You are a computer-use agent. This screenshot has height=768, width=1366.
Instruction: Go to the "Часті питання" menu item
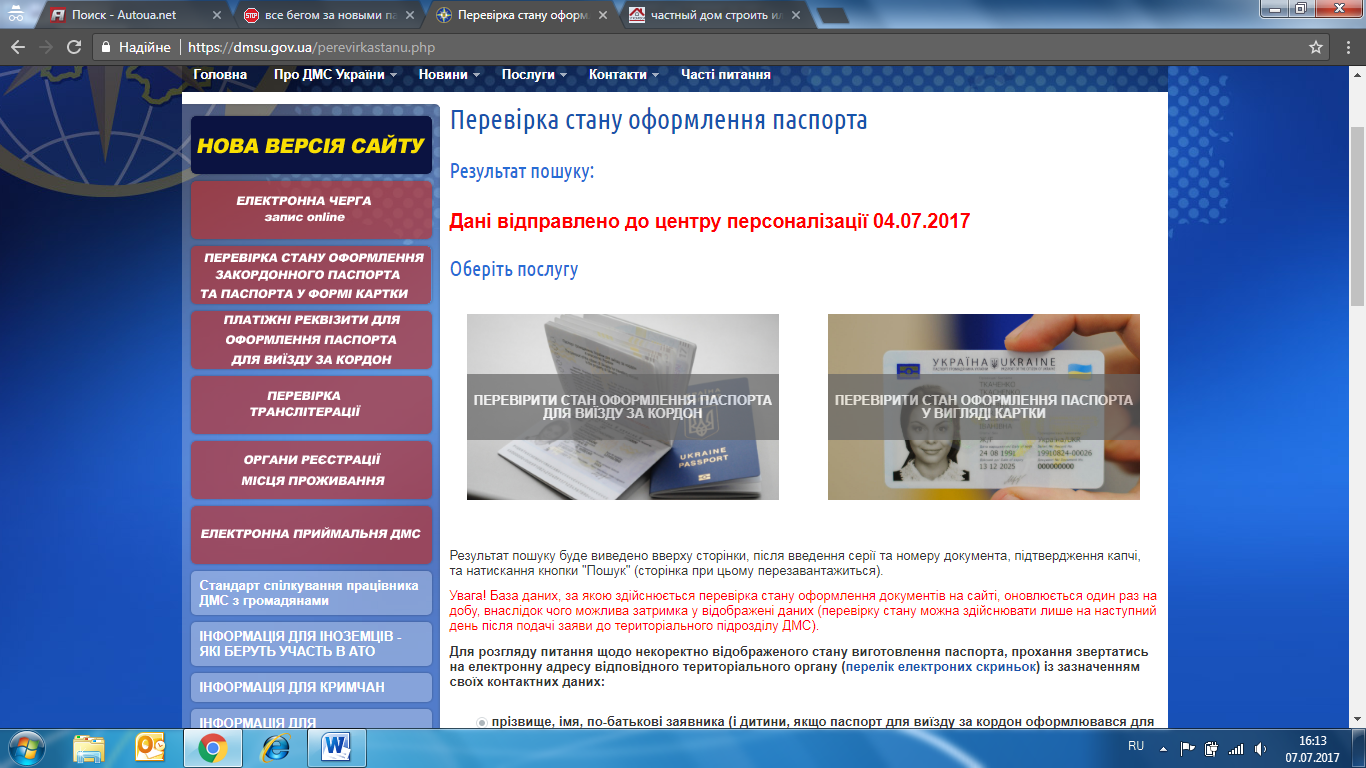pyautogui.click(x=725, y=75)
